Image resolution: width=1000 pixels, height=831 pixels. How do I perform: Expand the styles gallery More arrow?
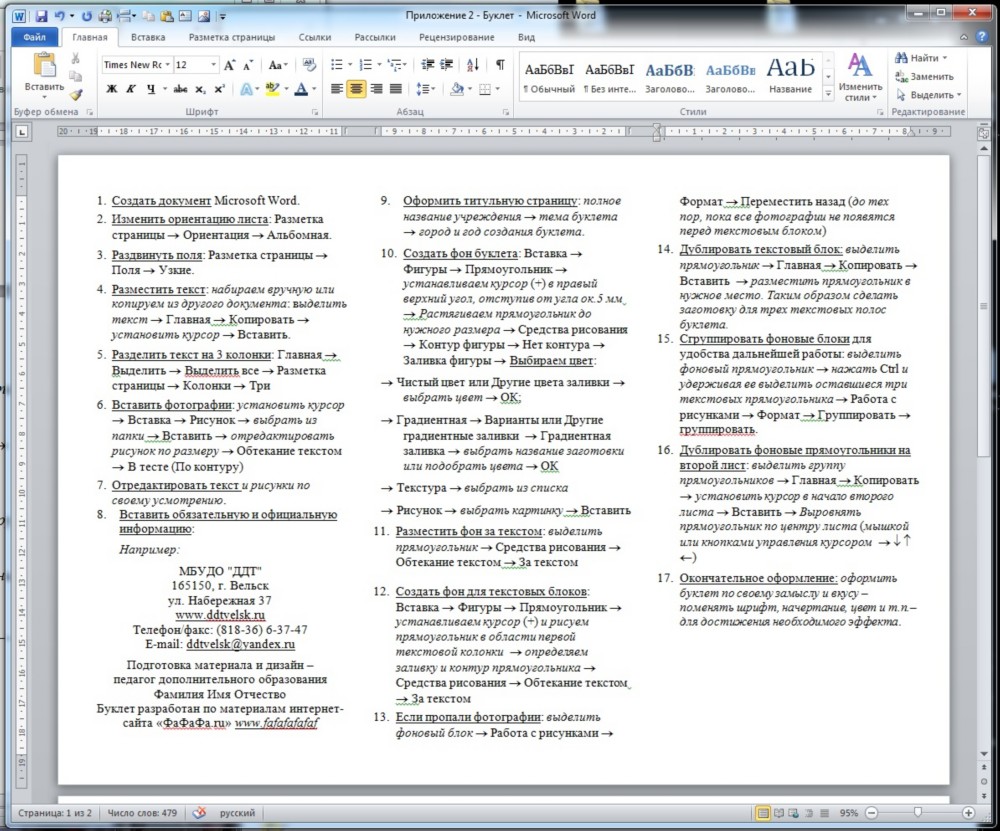[826, 91]
